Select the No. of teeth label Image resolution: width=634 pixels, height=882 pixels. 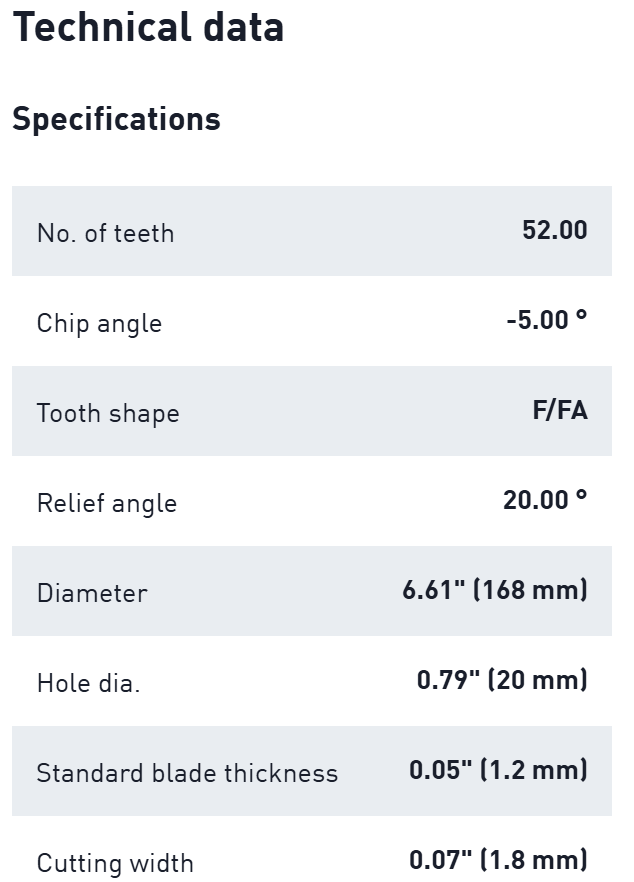105,233
